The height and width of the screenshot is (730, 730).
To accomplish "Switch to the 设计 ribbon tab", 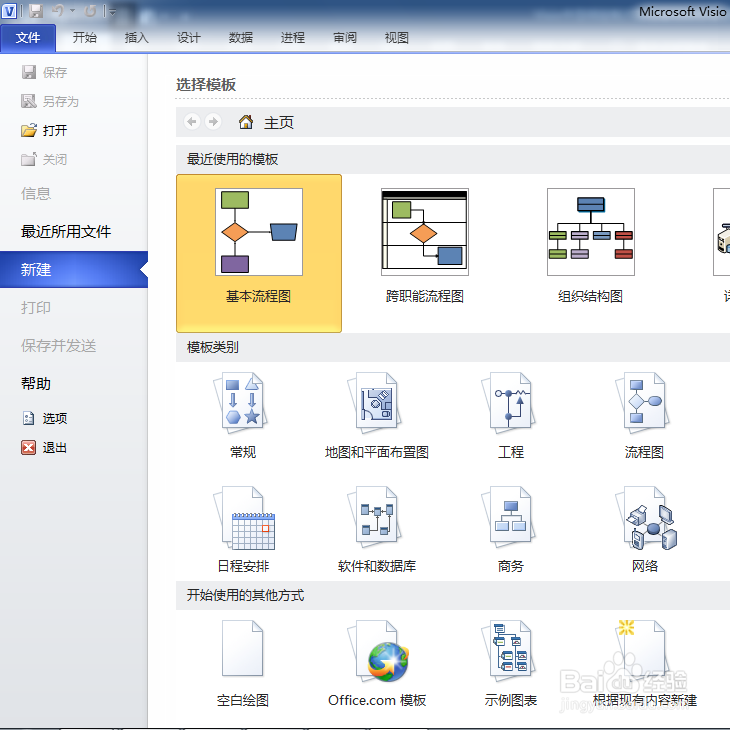I will 189,38.
